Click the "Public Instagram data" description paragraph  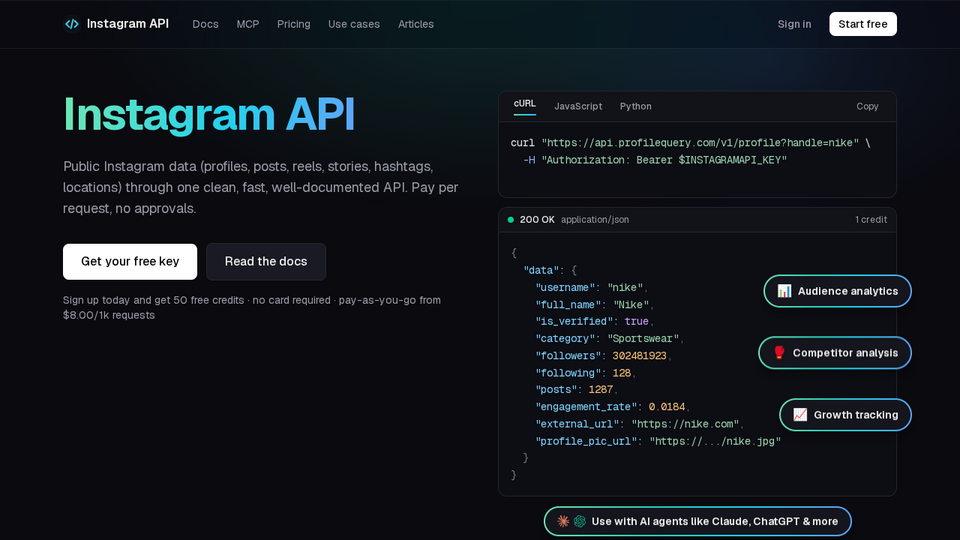tap(260, 187)
